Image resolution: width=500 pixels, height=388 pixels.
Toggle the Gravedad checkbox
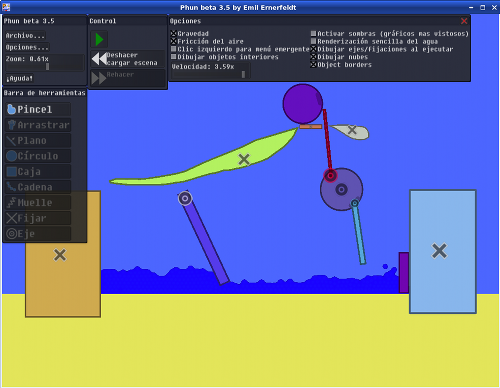[174, 33]
